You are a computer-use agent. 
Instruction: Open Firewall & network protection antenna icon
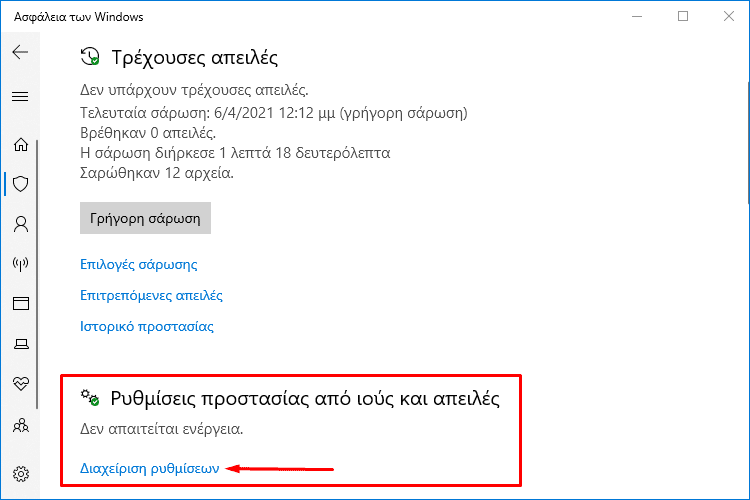coord(21,264)
